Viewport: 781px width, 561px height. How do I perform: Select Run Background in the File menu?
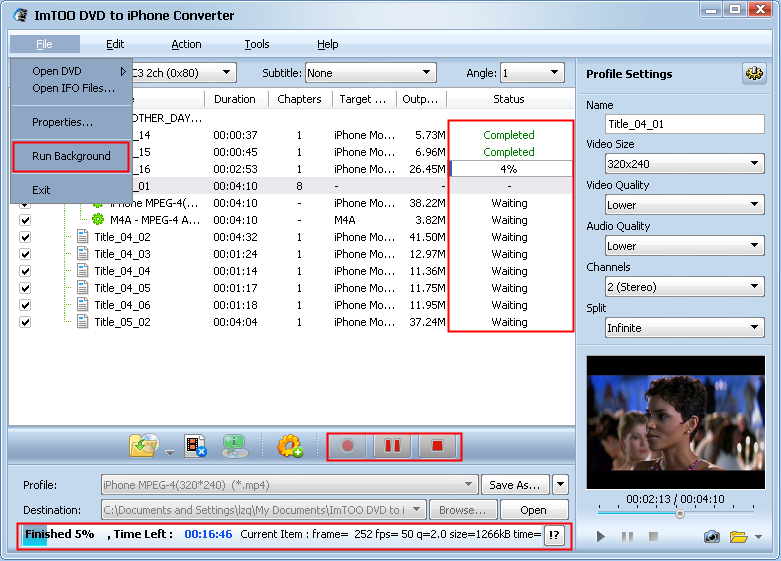click(x=71, y=156)
